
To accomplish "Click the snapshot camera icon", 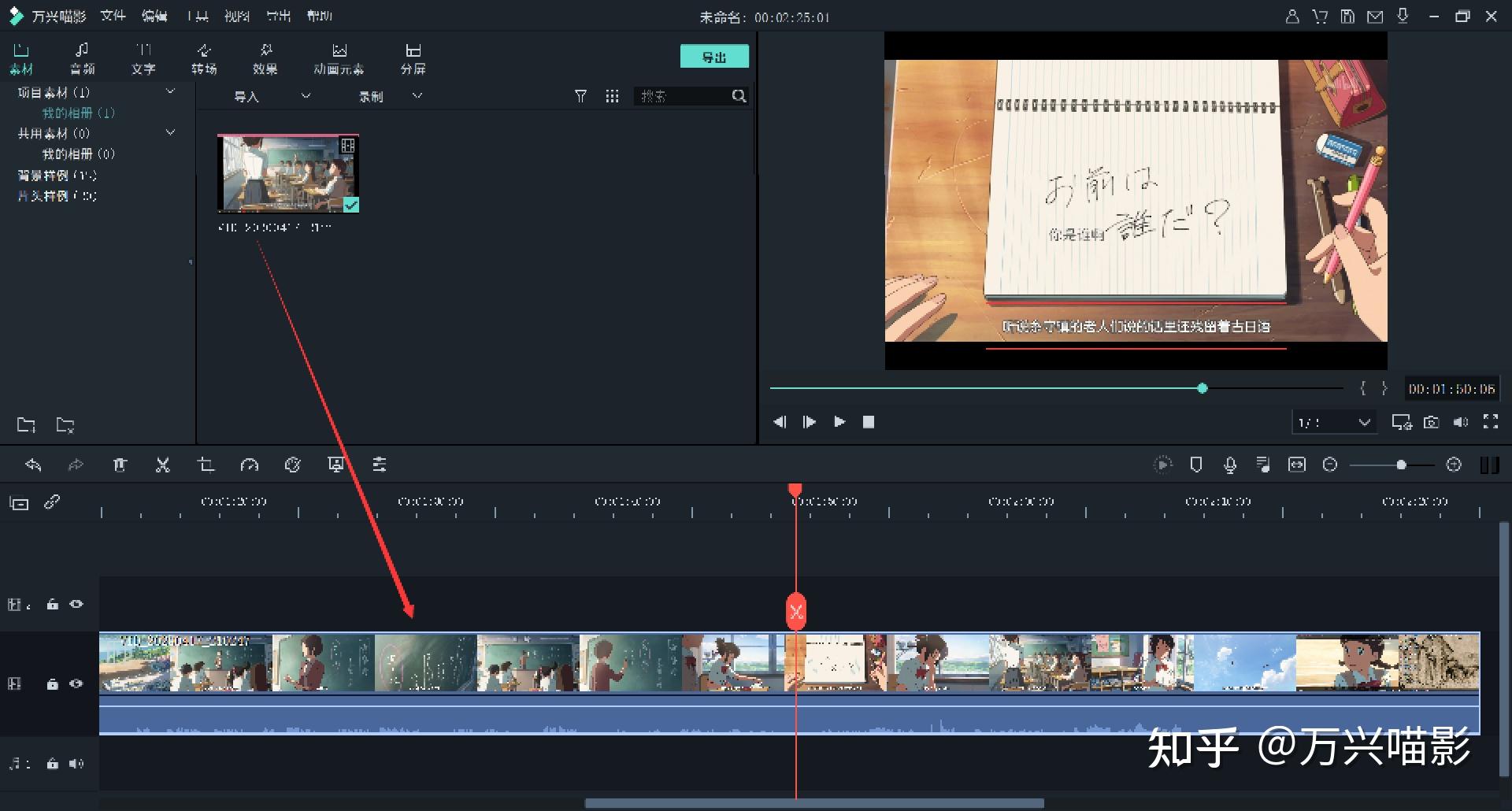I will click(x=1432, y=422).
